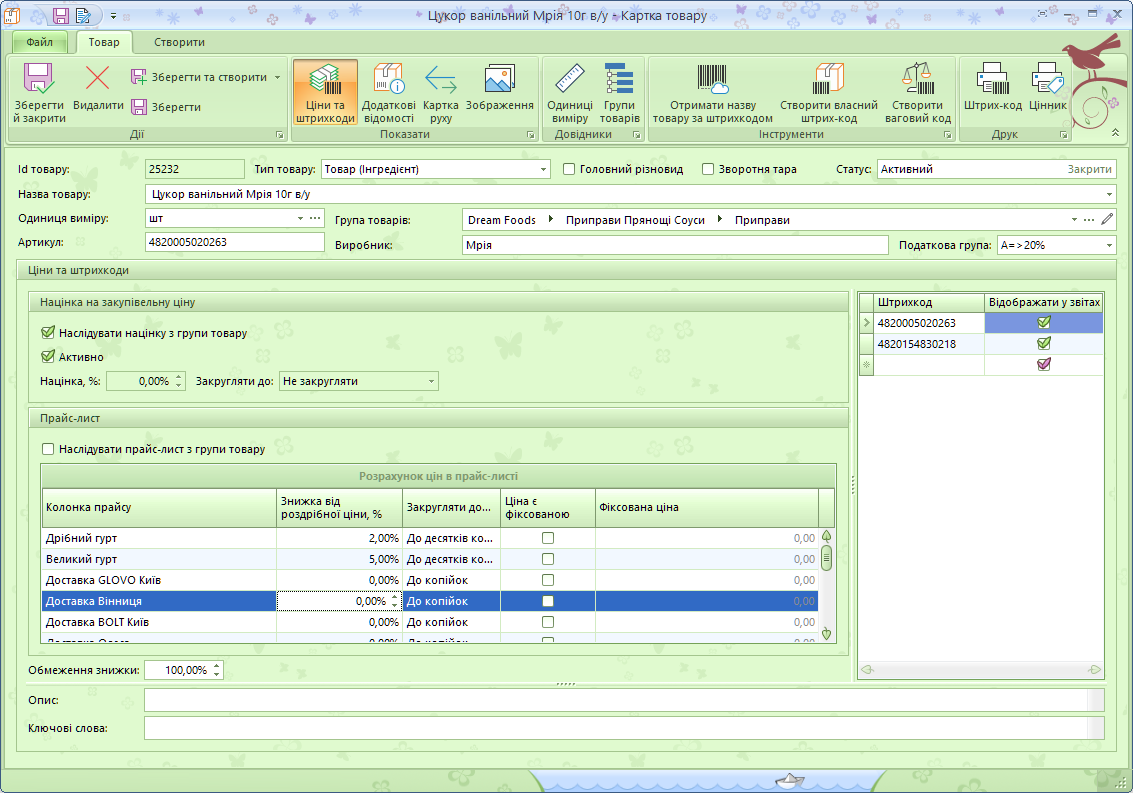Open the Файл tab
This screenshot has width=1133, height=793.
click(x=40, y=42)
